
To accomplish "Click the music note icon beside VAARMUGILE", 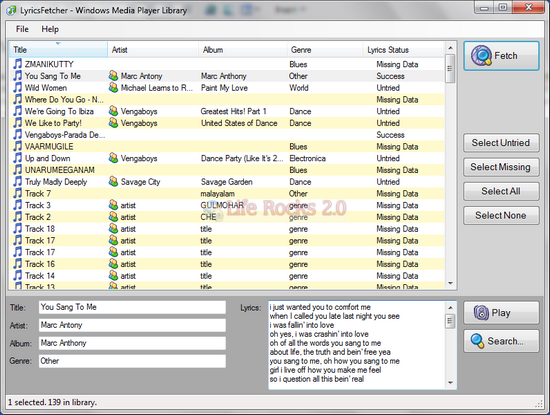I will 17,146.
